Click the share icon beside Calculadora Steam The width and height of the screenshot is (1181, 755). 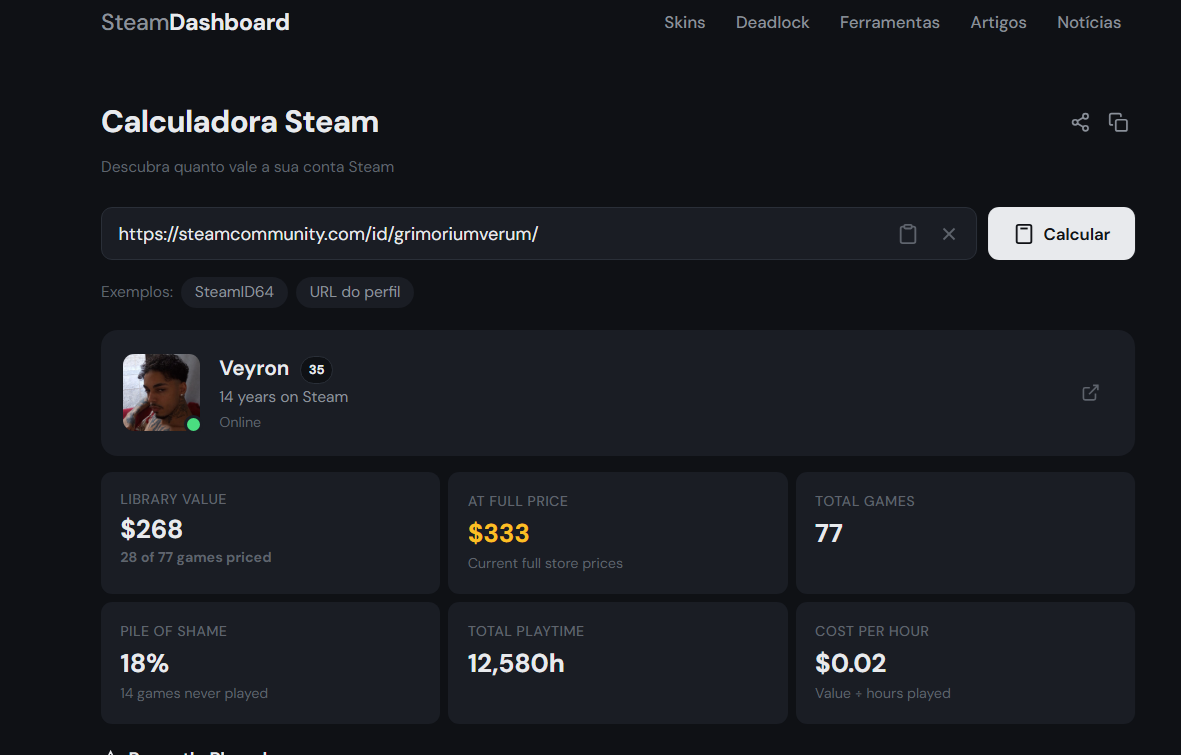coord(1080,122)
